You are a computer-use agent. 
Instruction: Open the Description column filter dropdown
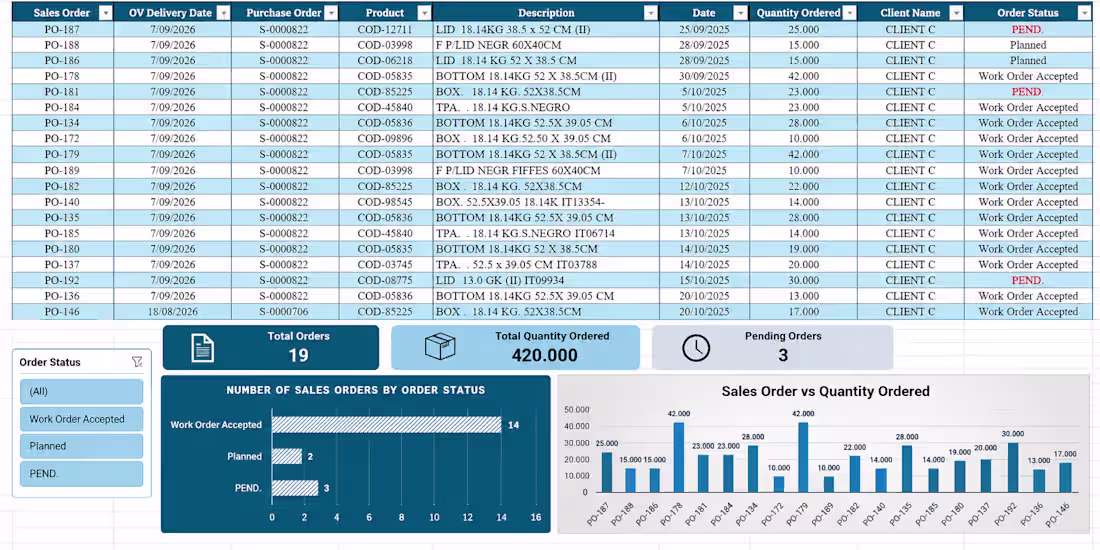tap(650, 13)
